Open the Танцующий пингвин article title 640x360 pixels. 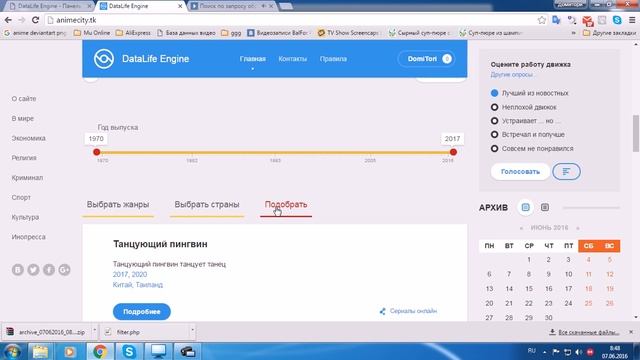pos(160,244)
